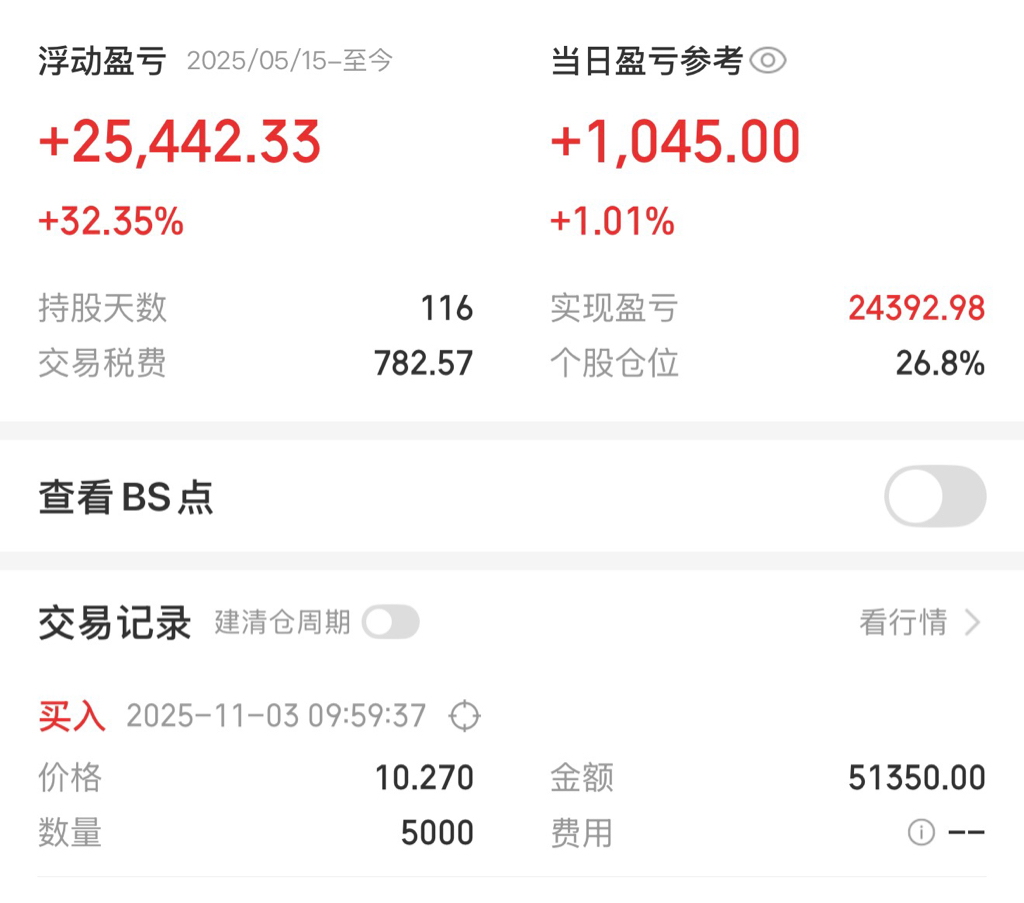Image resolution: width=1024 pixels, height=903 pixels.
Task: Tap the 当日盈亏参考 heading text
Action: 647,61
